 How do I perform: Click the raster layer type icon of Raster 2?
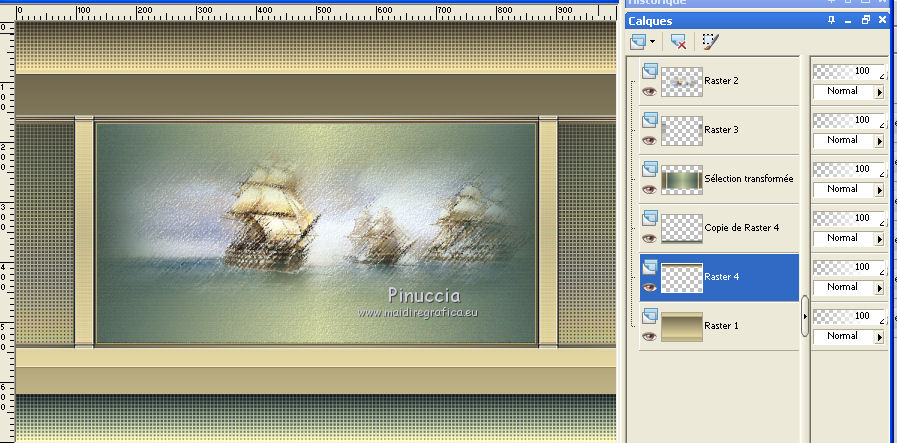click(x=650, y=71)
